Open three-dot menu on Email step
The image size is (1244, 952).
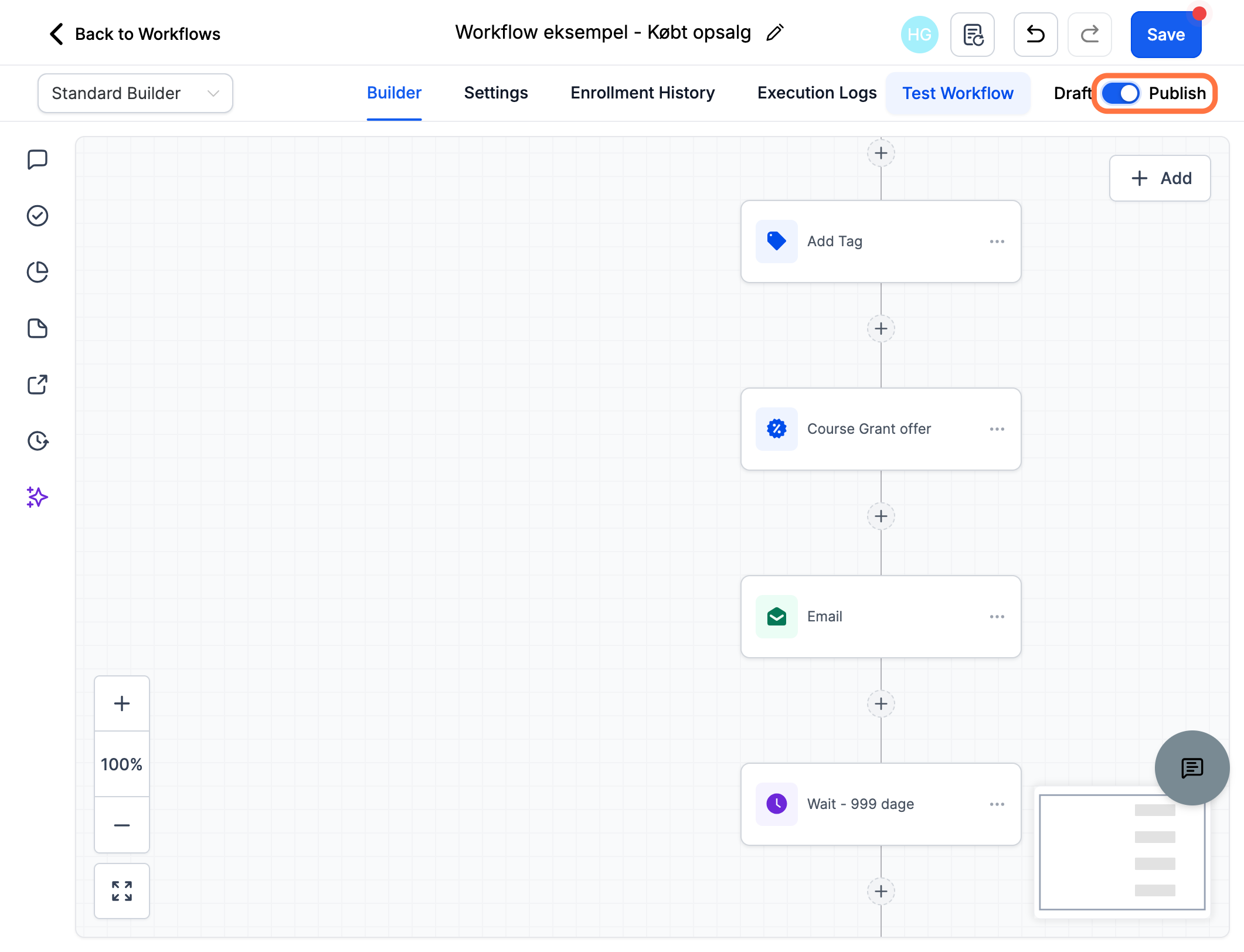[x=997, y=617]
